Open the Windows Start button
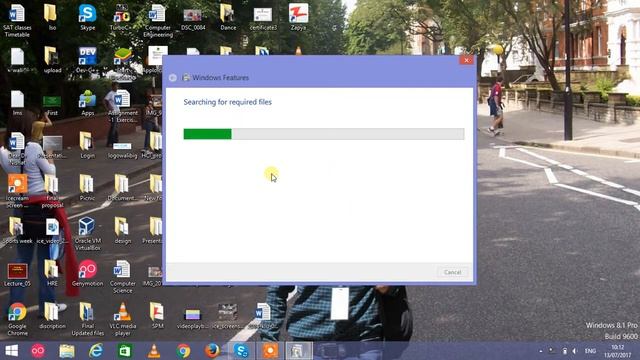Screen dimensions: 640x360 [x=11, y=351]
